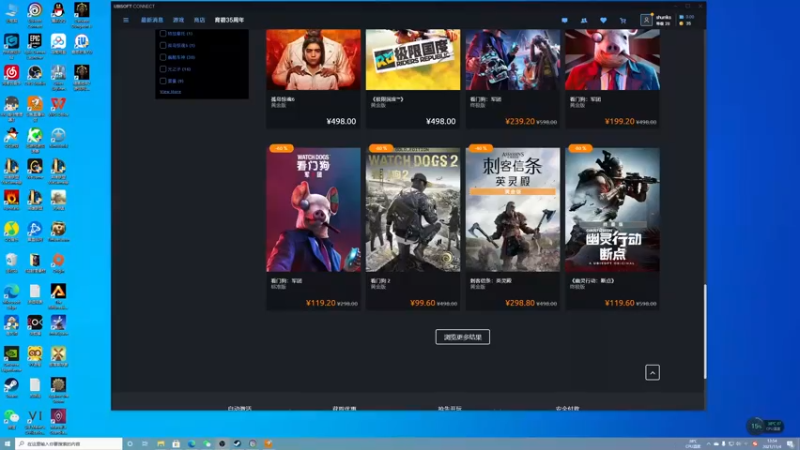This screenshot has height=450, width=800.
Task: Open the GeForce Experience desktop icon
Action: tap(11, 358)
